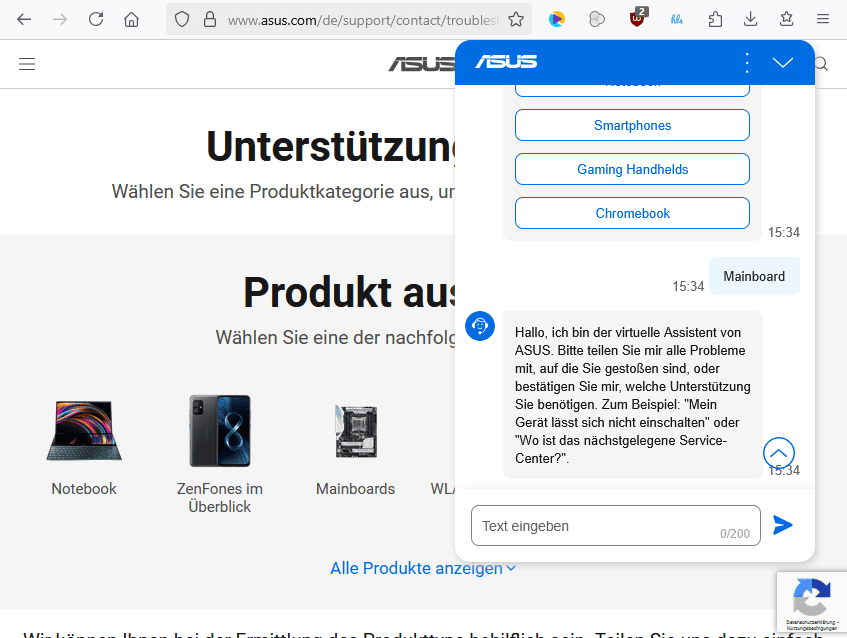Click the 0/200 character counter
Viewport: 847px width, 638px height.
735,534
